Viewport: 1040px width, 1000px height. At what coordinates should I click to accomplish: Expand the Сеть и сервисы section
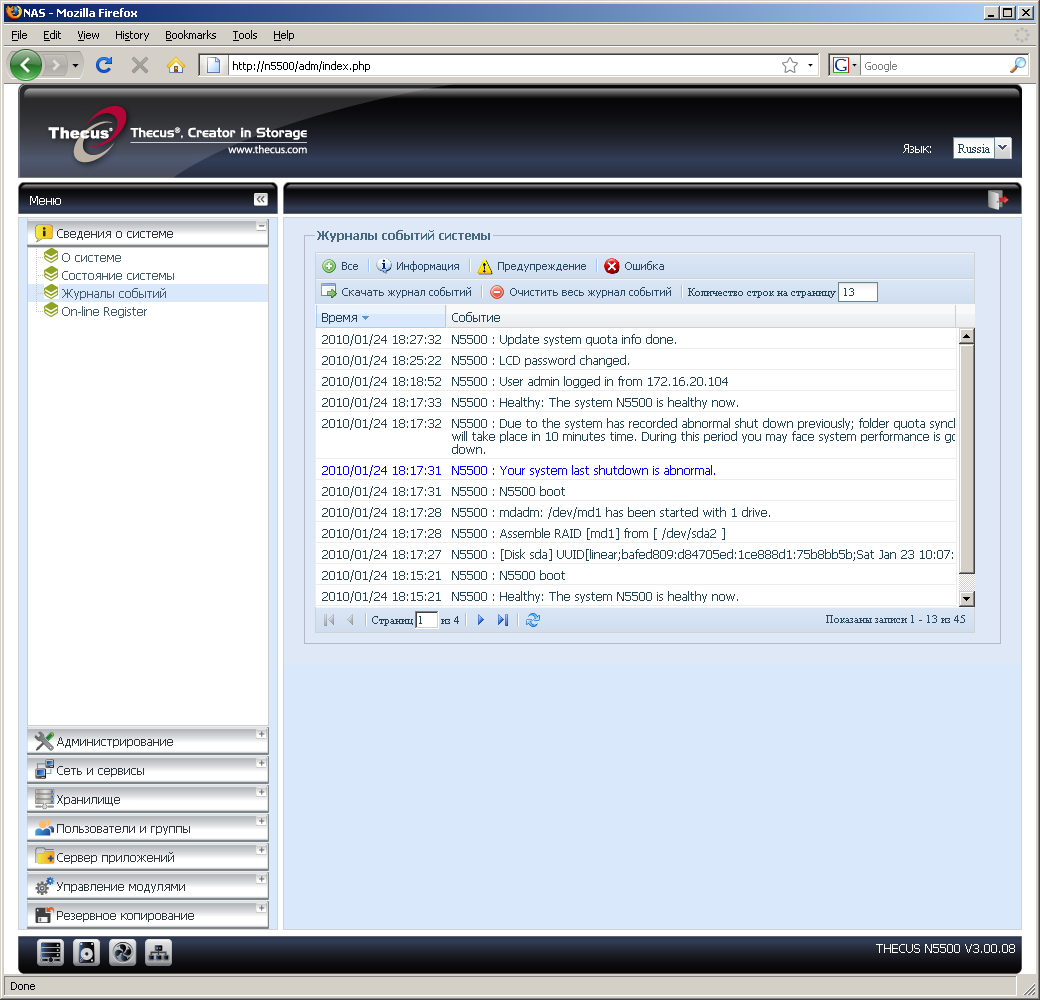[261, 763]
